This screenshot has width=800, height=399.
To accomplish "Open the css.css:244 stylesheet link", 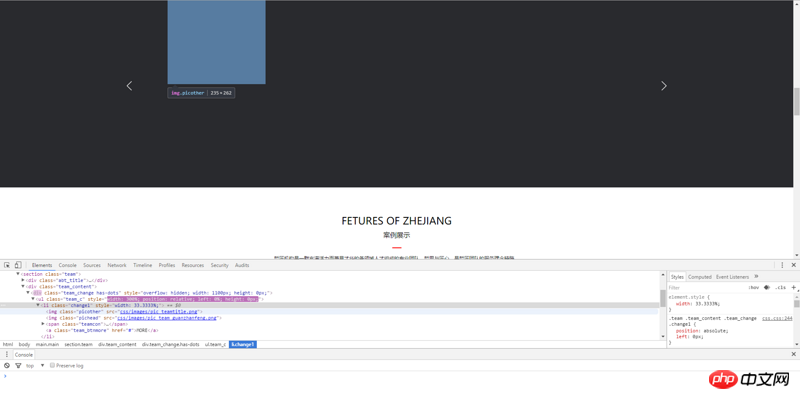I will [x=777, y=318].
